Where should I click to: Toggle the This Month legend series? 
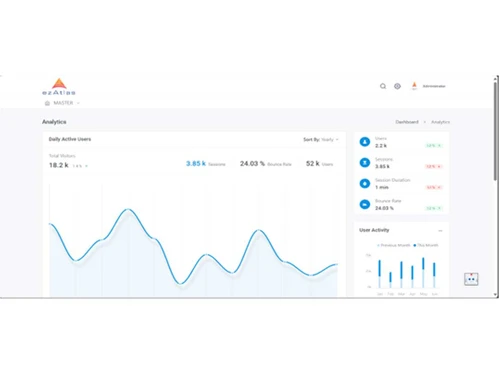pyautogui.click(x=426, y=245)
